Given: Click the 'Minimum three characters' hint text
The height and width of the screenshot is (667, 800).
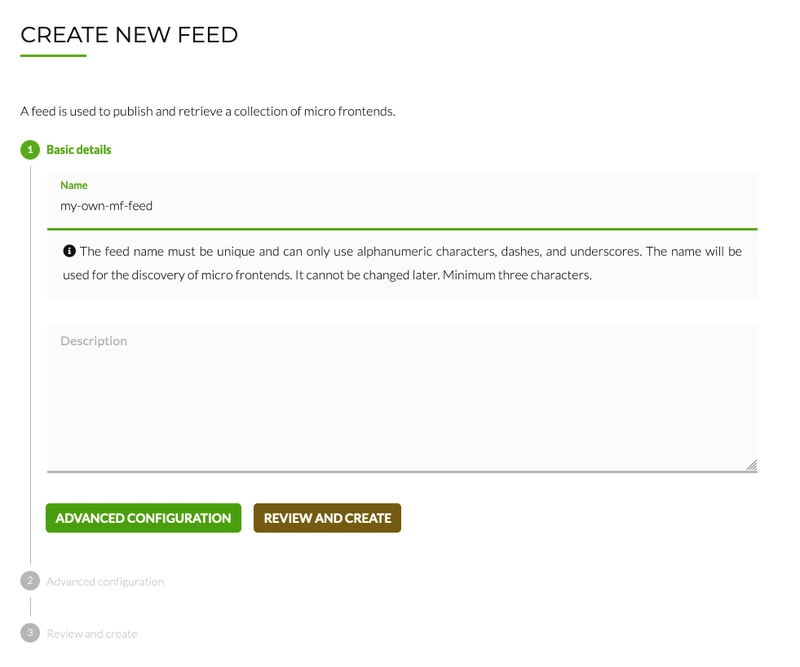Looking at the screenshot, I should [517, 275].
